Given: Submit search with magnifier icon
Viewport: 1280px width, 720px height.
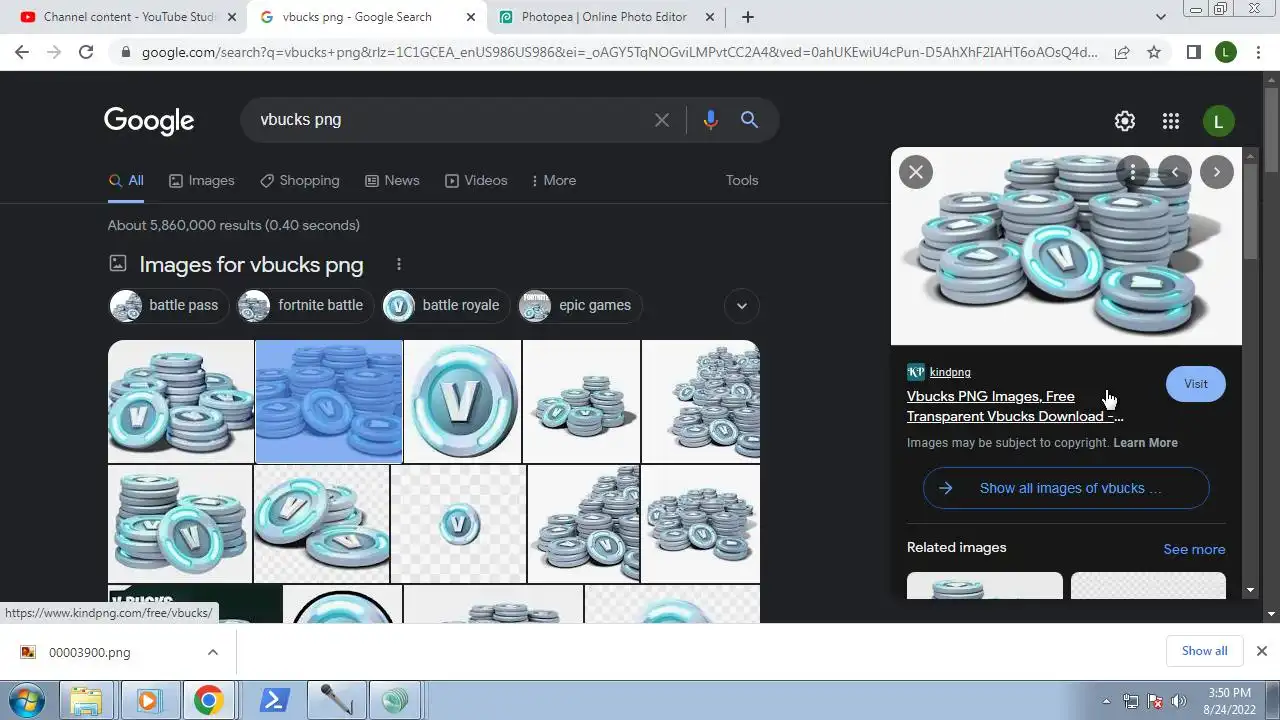Looking at the screenshot, I should pyautogui.click(x=749, y=120).
